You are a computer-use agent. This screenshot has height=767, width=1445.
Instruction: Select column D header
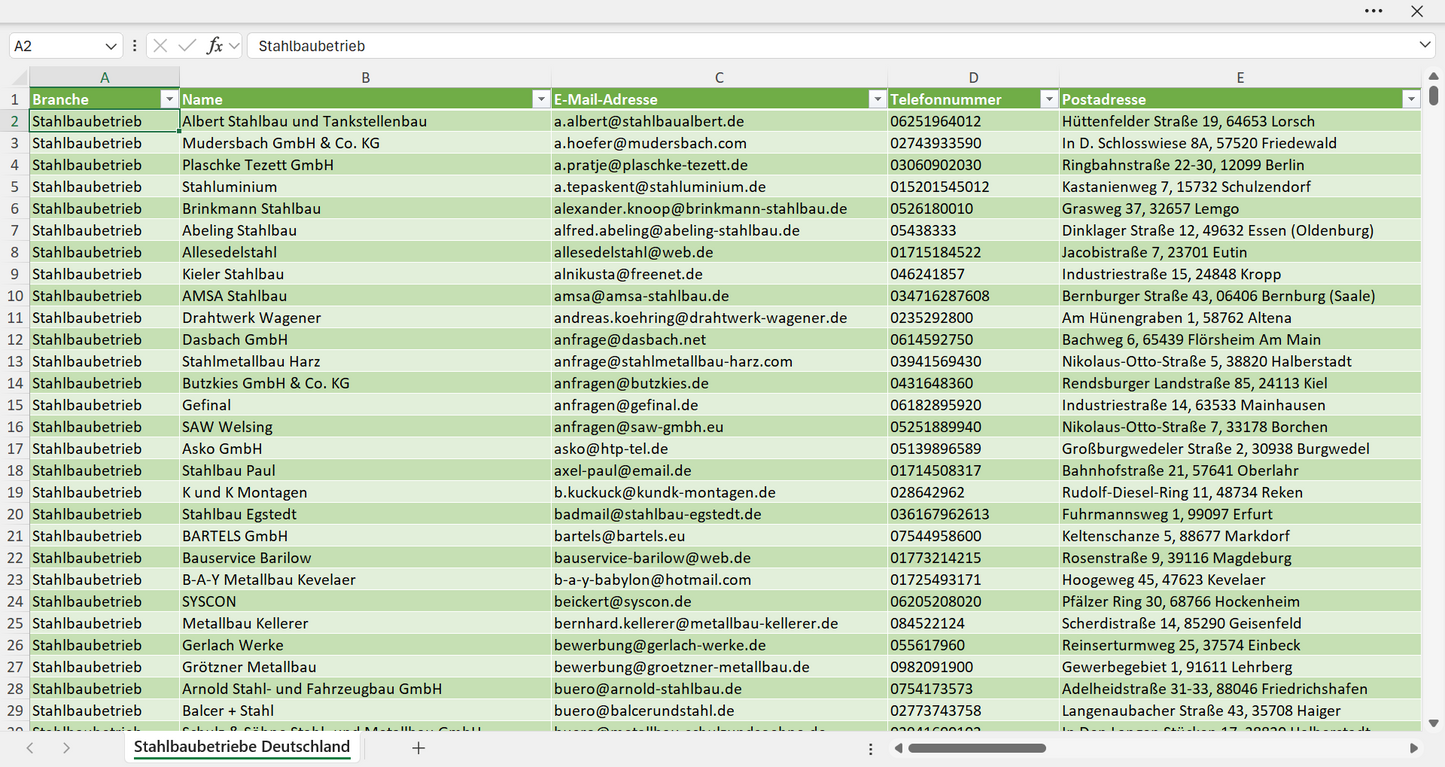973,77
